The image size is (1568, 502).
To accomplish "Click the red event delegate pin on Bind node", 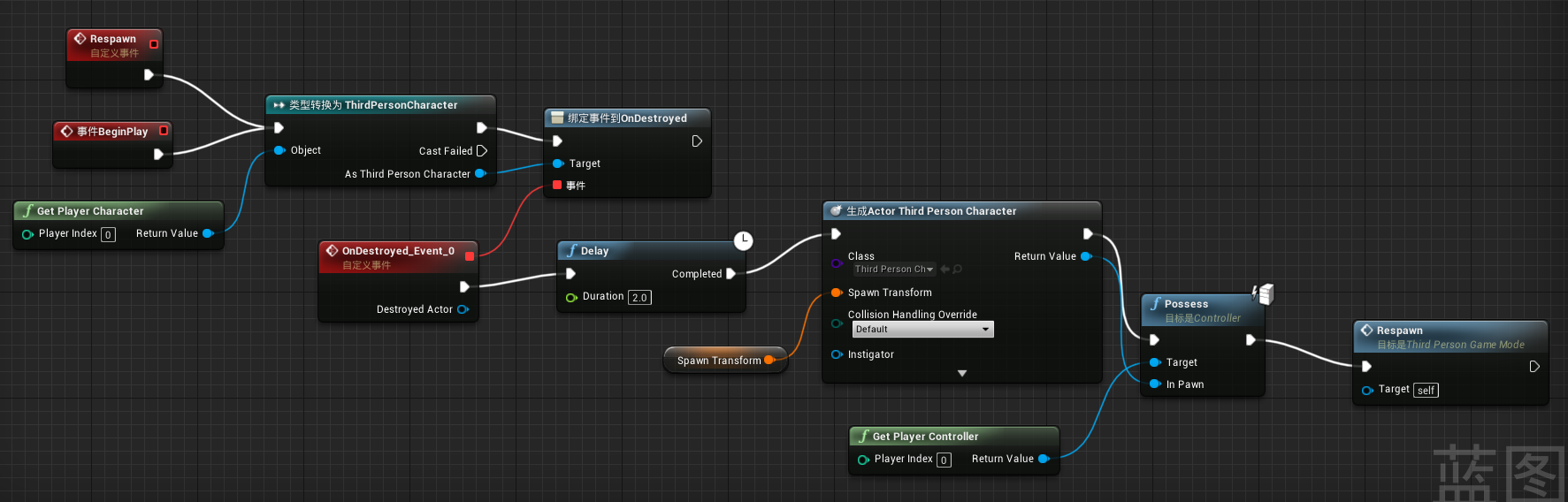I will (x=557, y=185).
